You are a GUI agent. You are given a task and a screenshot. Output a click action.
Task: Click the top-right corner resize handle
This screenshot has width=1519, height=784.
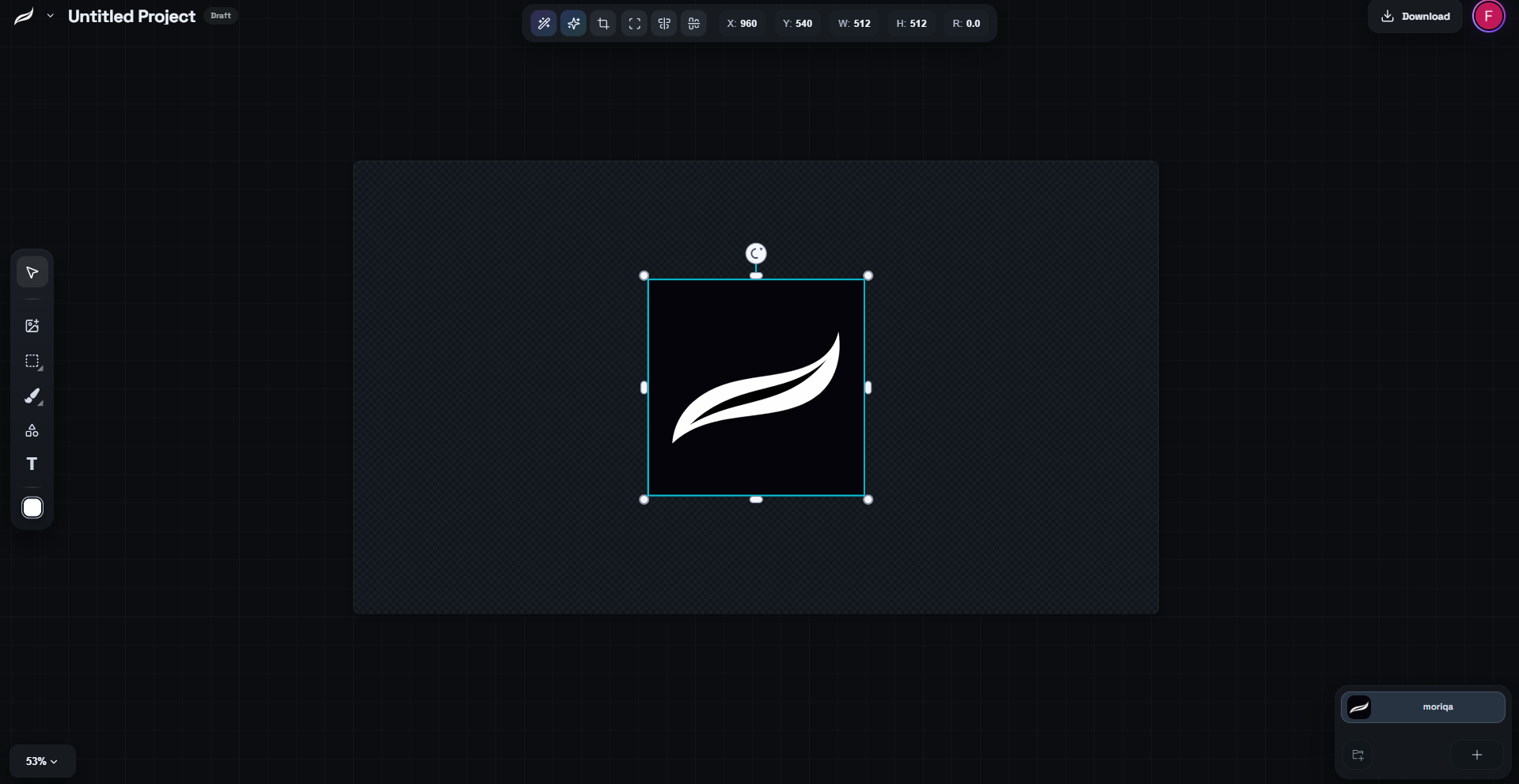868,275
